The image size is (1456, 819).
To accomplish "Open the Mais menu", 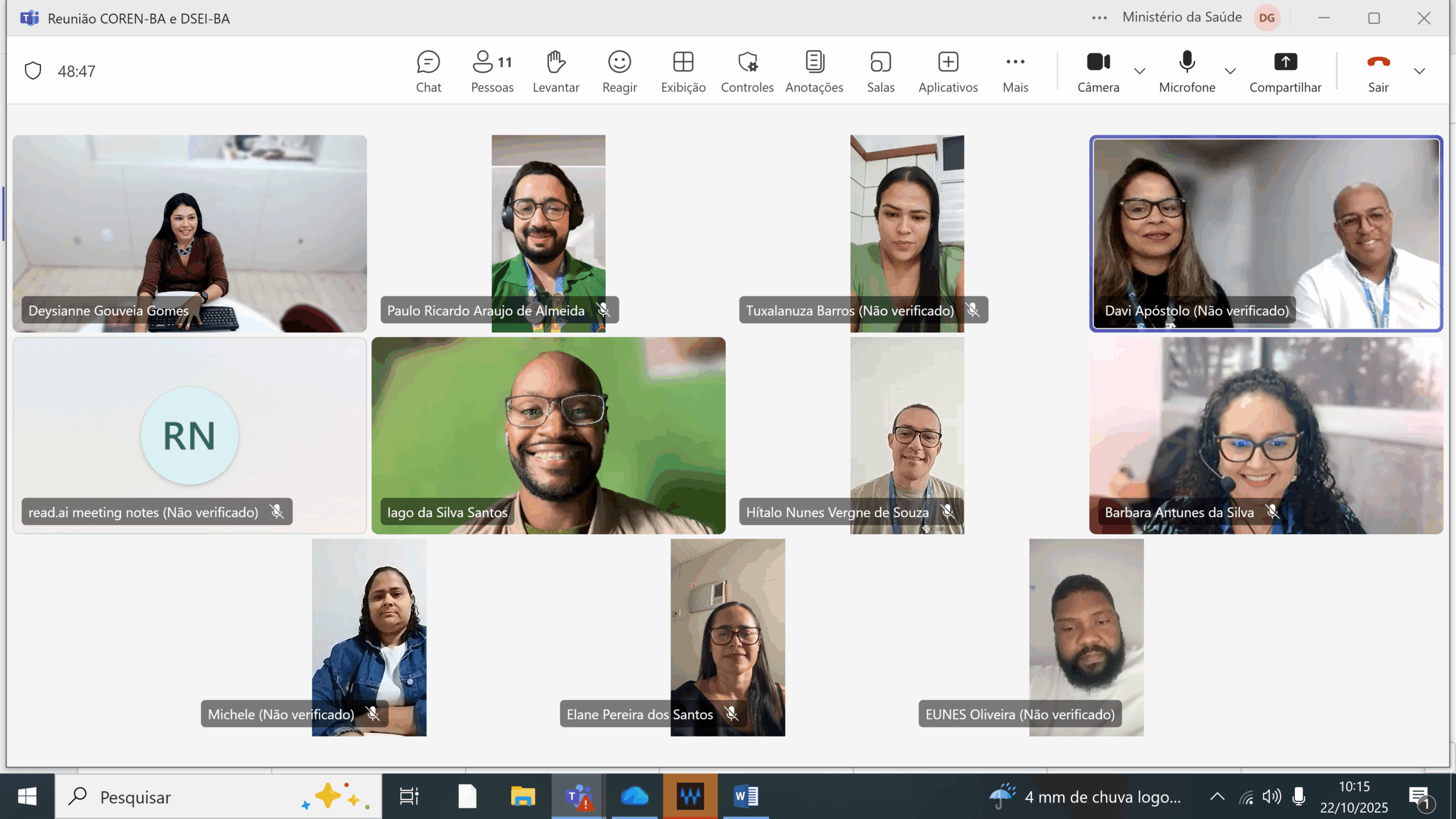I will point(1015,71).
